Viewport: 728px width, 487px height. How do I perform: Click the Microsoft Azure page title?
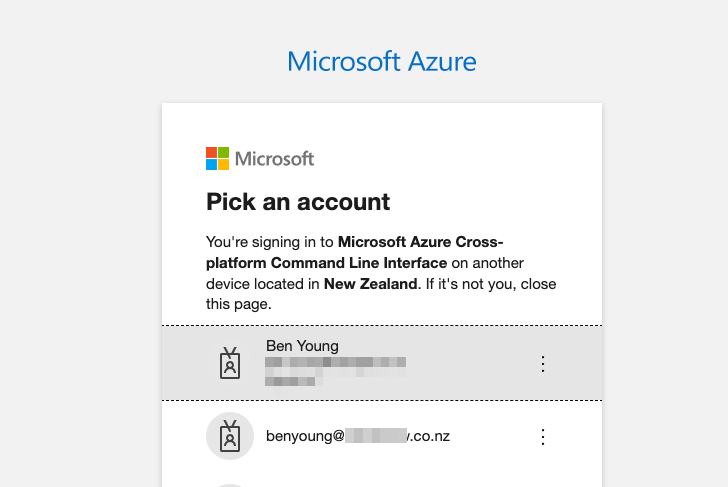point(382,61)
